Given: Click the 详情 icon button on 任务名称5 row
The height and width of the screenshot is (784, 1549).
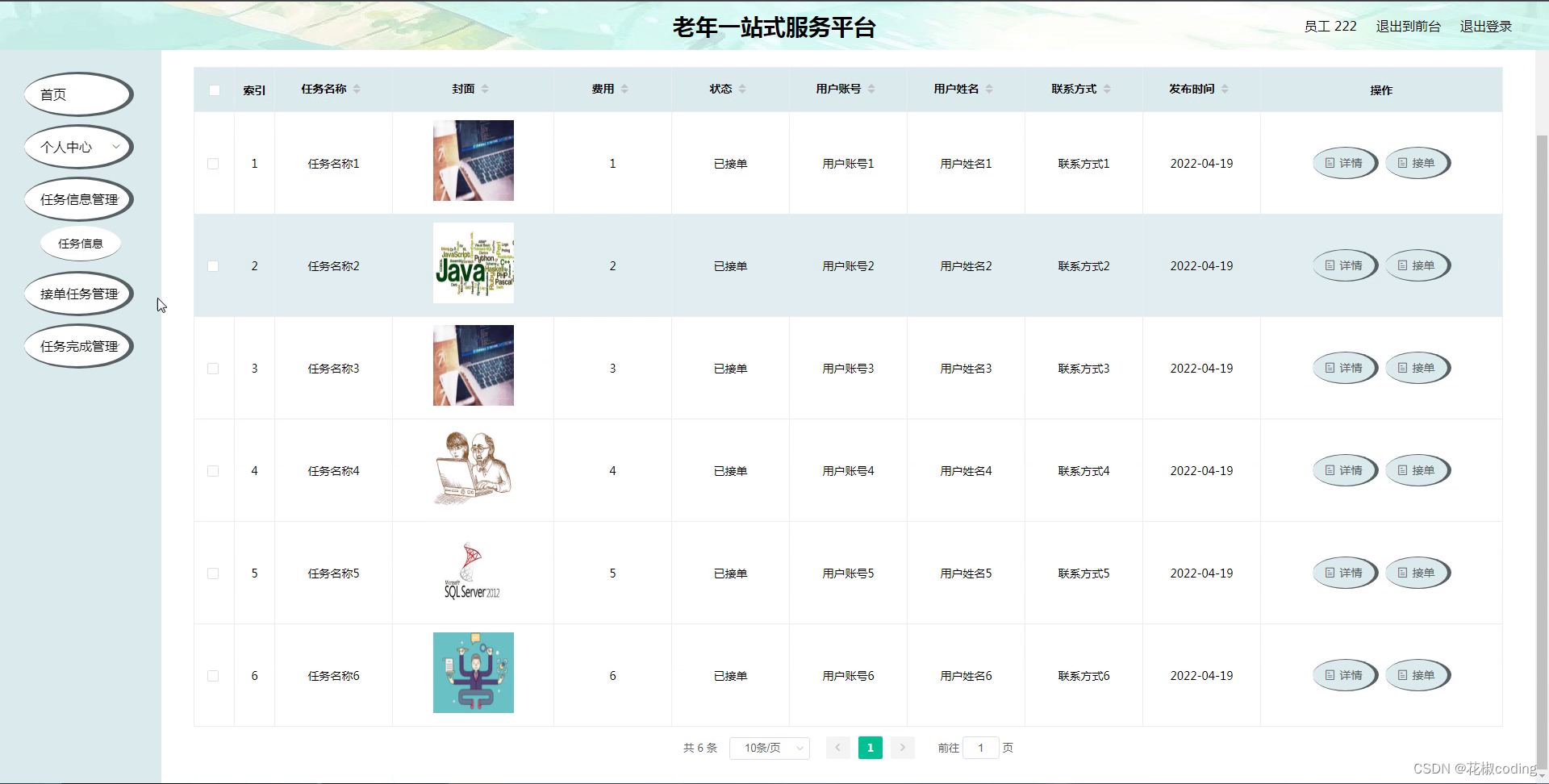Looking at the screenshot, I should [1343, 573].
